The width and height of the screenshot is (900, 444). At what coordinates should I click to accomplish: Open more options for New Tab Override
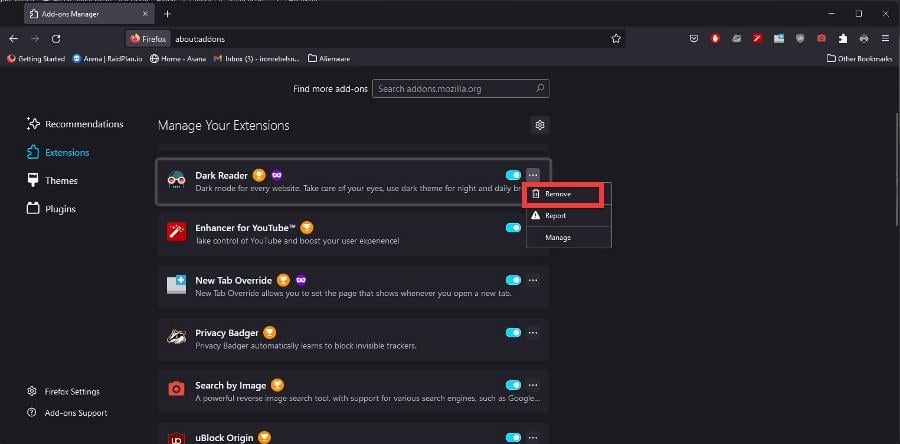click(x=533, y=280)
